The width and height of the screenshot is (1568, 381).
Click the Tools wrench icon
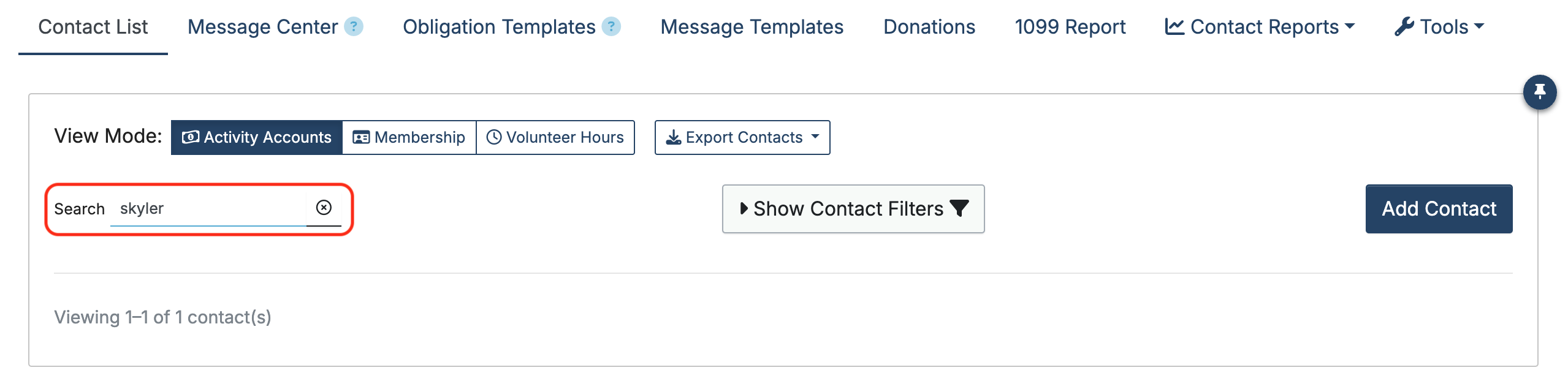(1404, 26)
